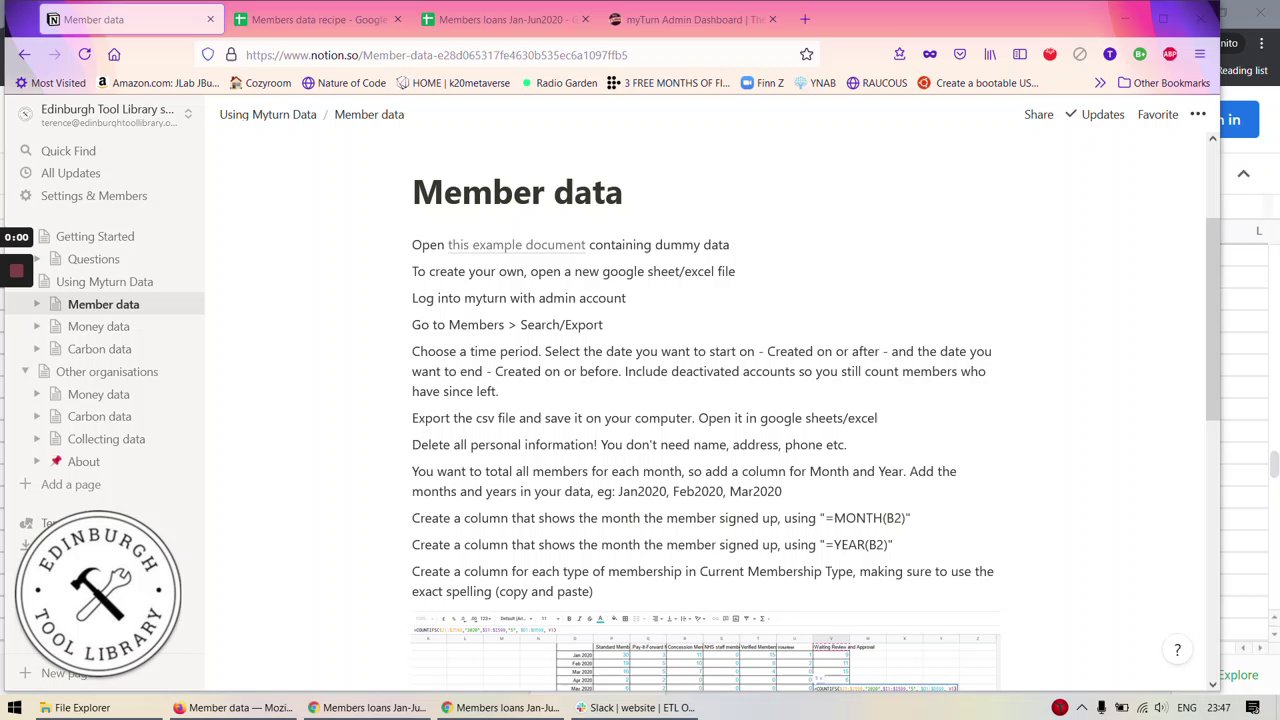Viewport: 1280px width, 720px height.
Task: Select the Member data Notion browser tab
Action: tap(130, 19)
